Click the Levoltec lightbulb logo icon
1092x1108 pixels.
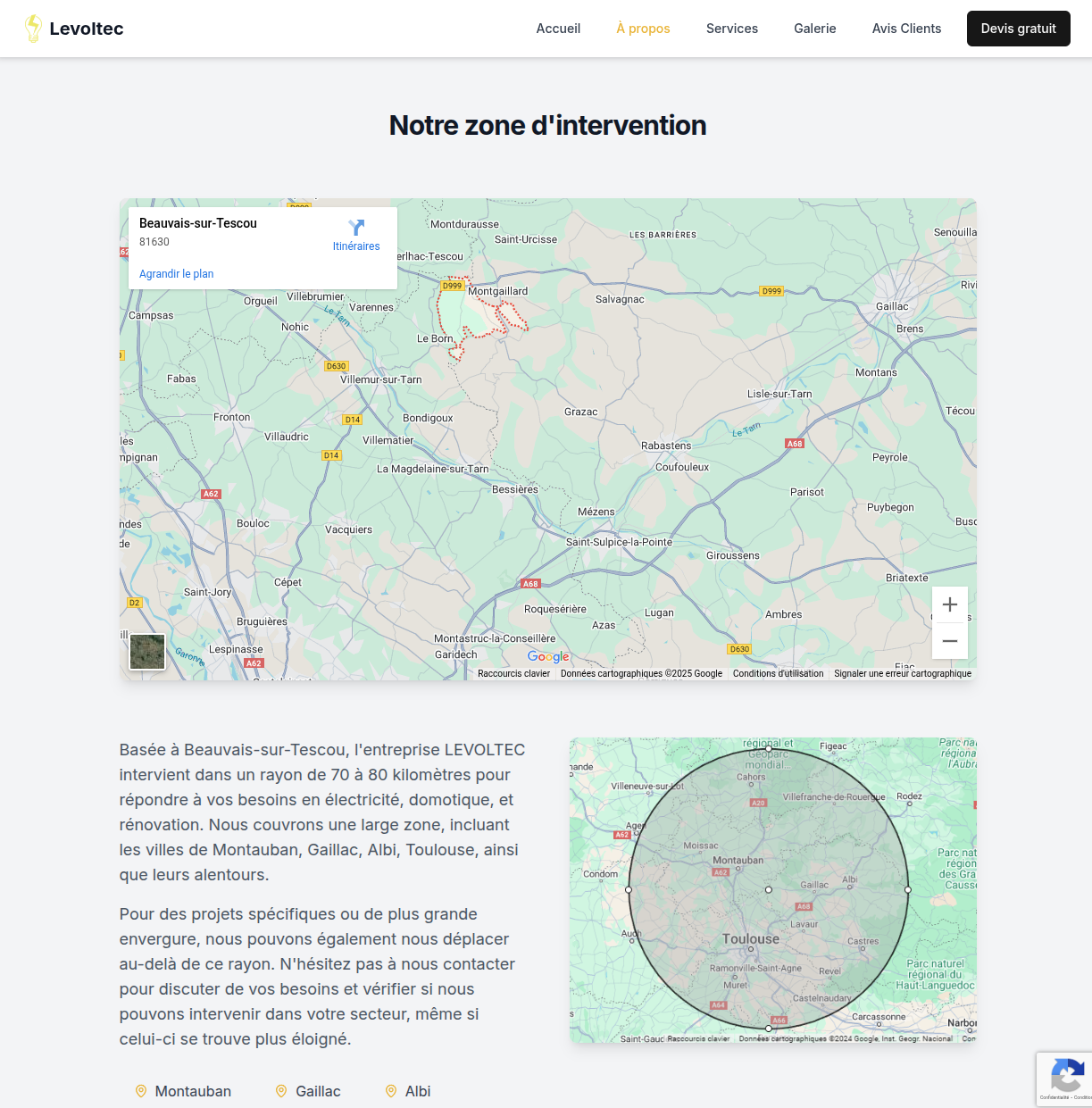pyautogui.click(x=33, y=29)
